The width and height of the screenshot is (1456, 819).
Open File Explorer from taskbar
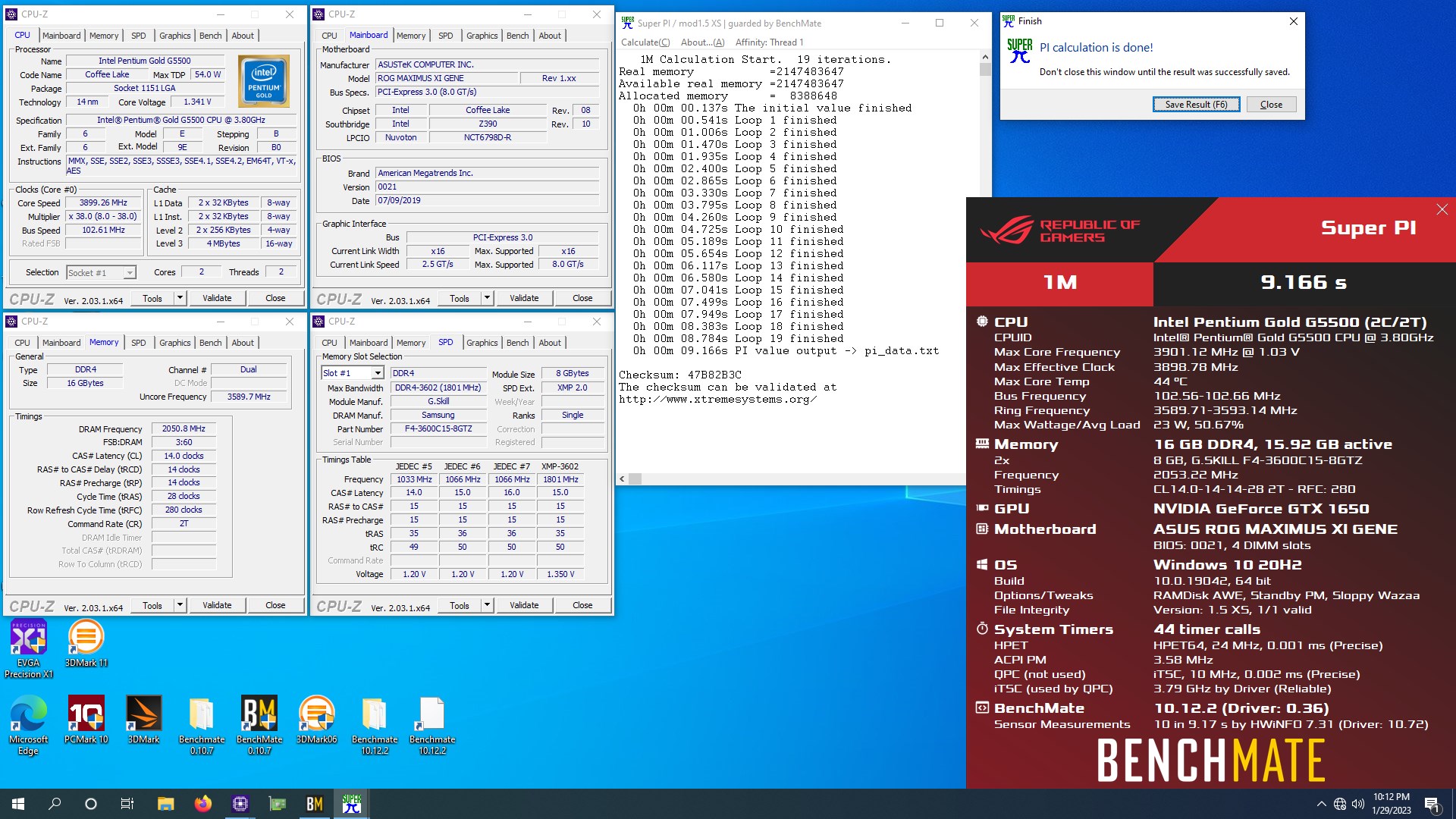tap(165, 804)
